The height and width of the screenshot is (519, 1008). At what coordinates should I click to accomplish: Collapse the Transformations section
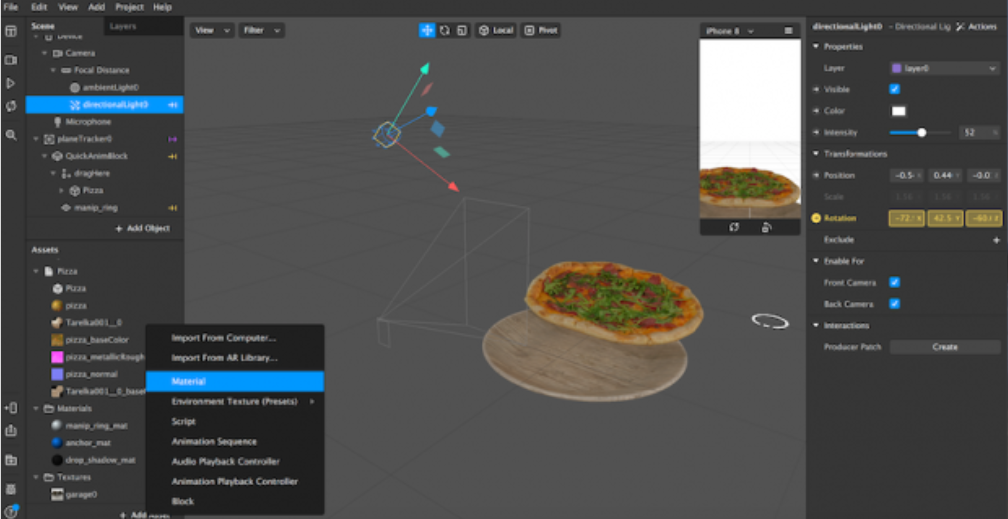click(816, 154)
